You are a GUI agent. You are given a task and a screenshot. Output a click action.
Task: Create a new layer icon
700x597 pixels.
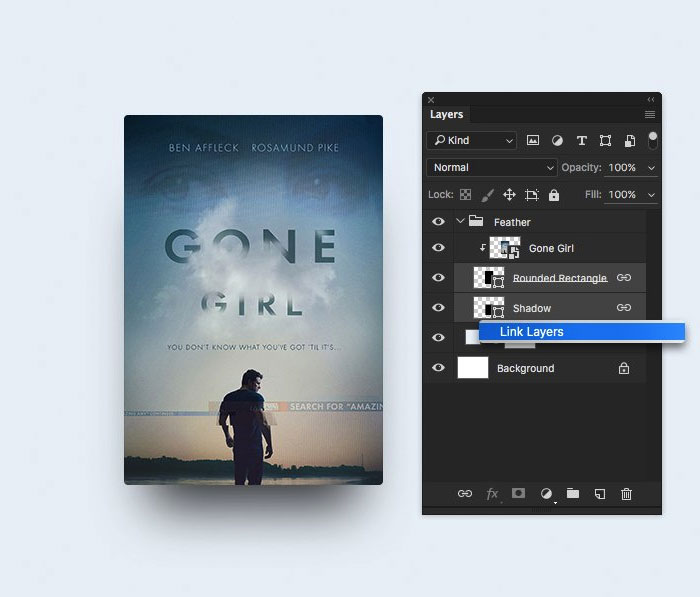click(600, 493)
